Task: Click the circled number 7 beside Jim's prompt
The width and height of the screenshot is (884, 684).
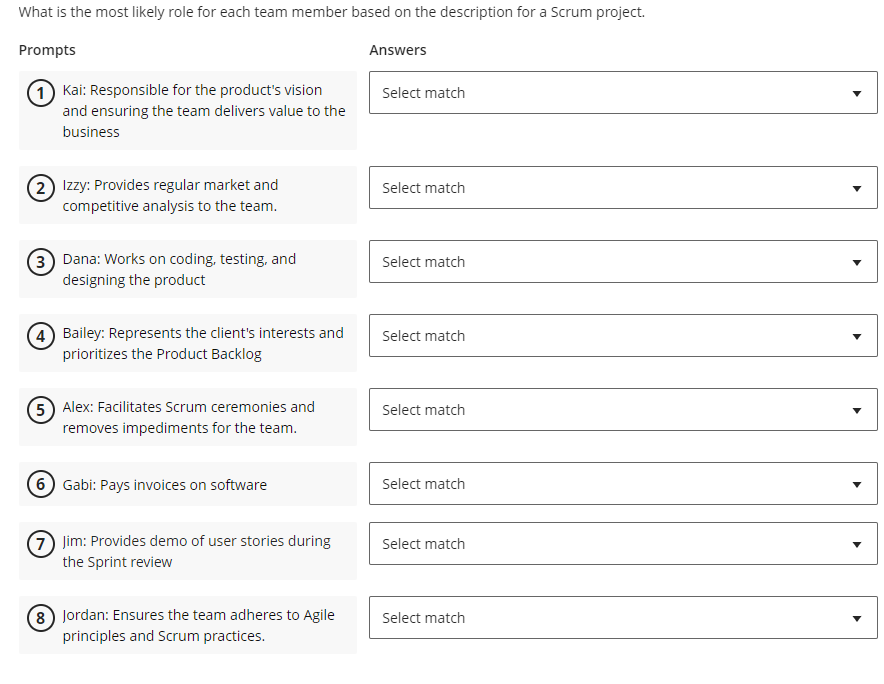Action: tap(40, 543)
